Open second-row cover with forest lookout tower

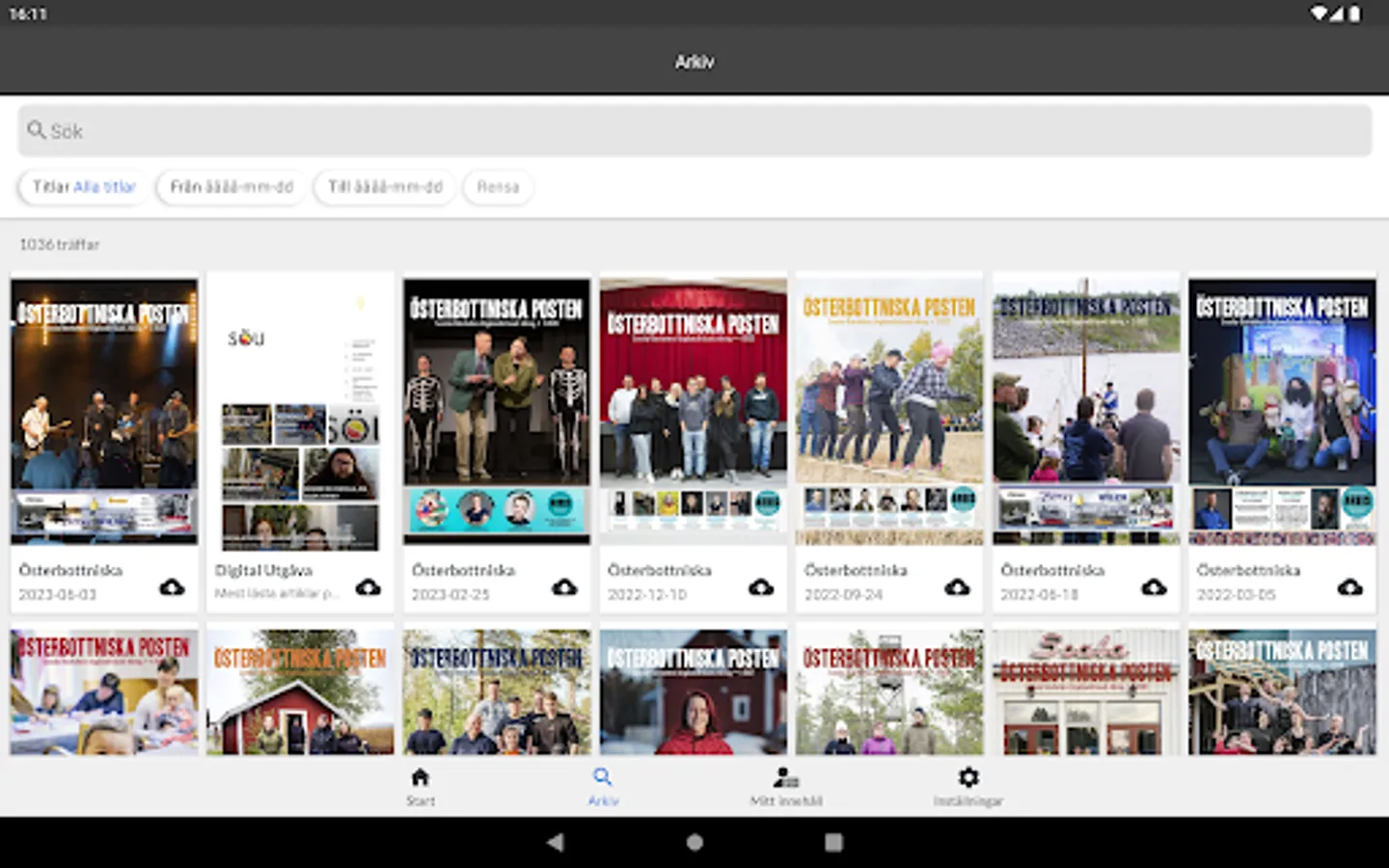[x=889, y=692]
